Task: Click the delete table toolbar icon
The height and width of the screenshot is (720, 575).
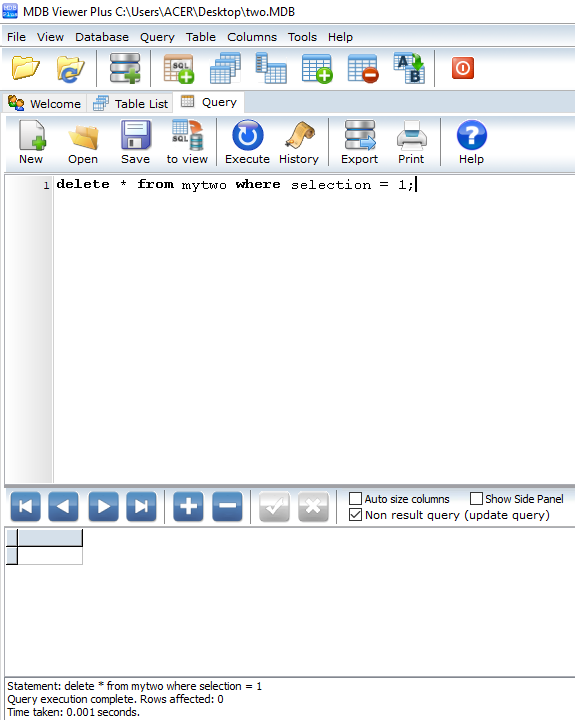Action: (x=363, y=69)
